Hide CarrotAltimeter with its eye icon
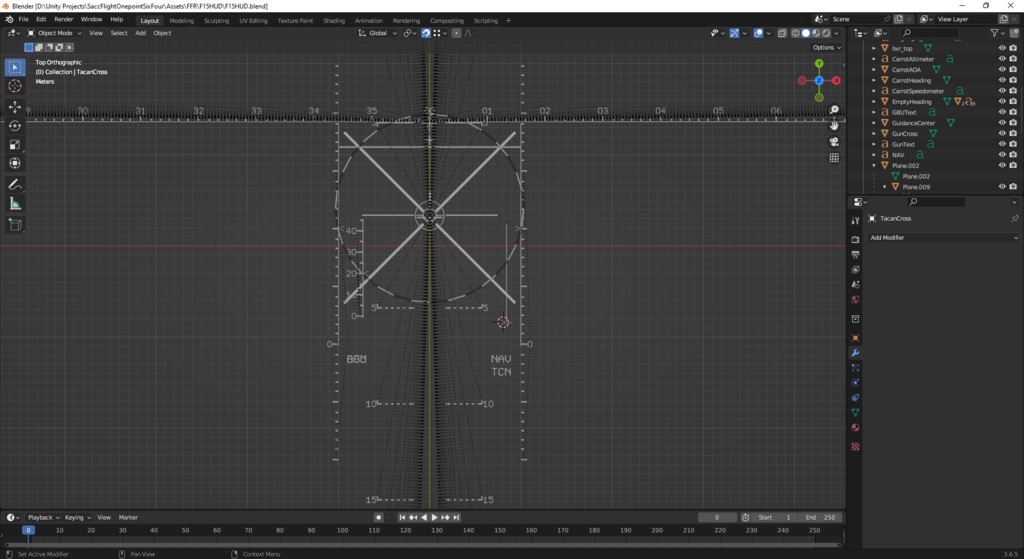1024x559 pixels. point(1002,59)
